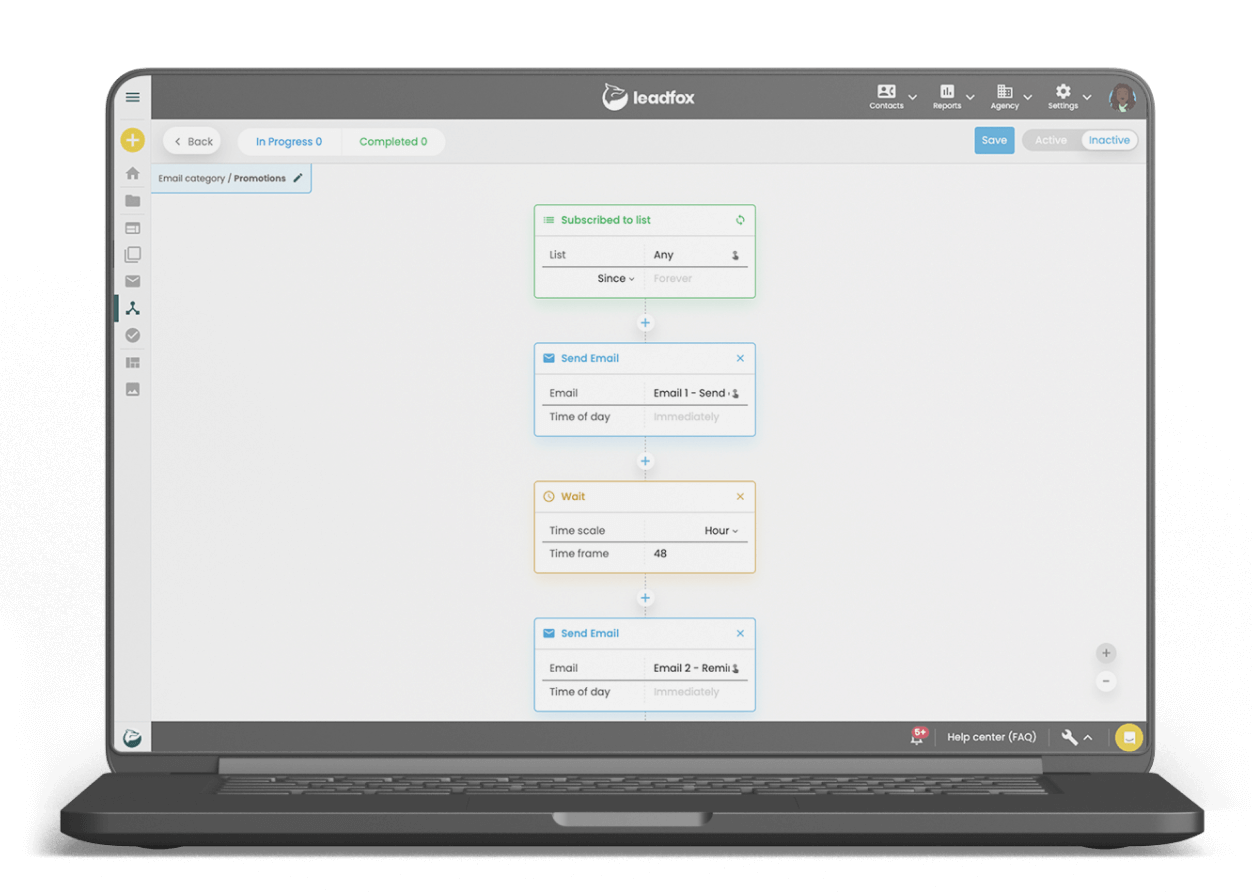This screenshot has height=892, width=1252.
Task: Edit email category with pencil icon
Action: tap(298, 178)
